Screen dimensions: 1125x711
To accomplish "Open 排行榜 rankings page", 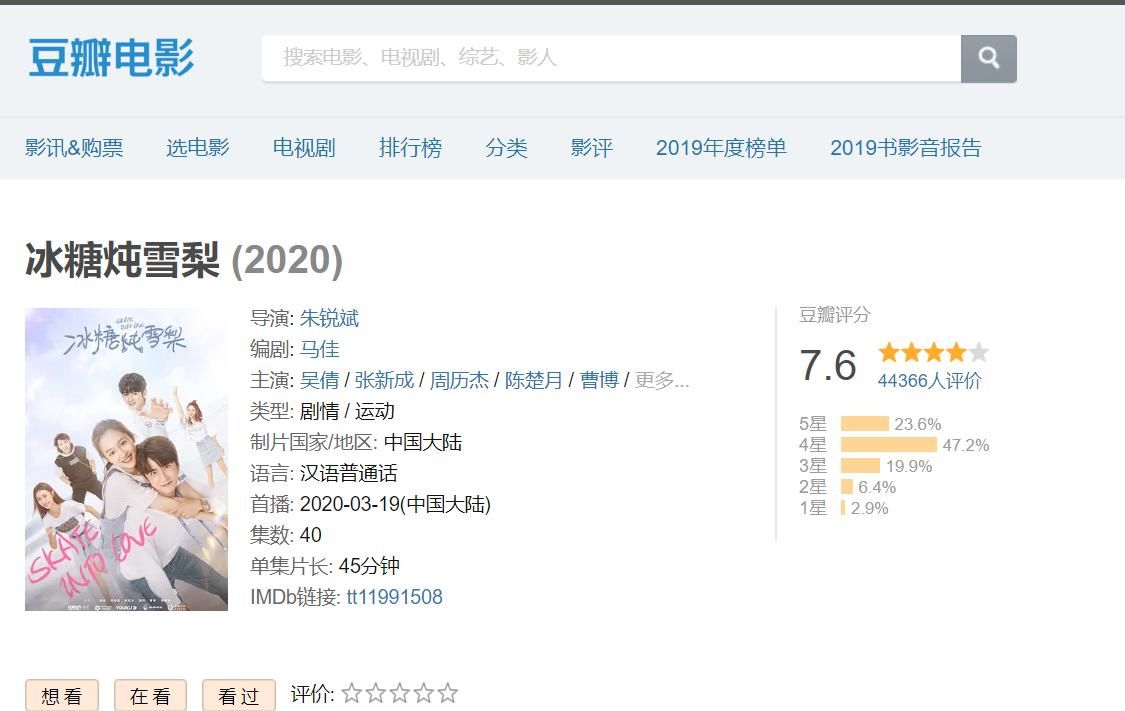I will (410, 148).
